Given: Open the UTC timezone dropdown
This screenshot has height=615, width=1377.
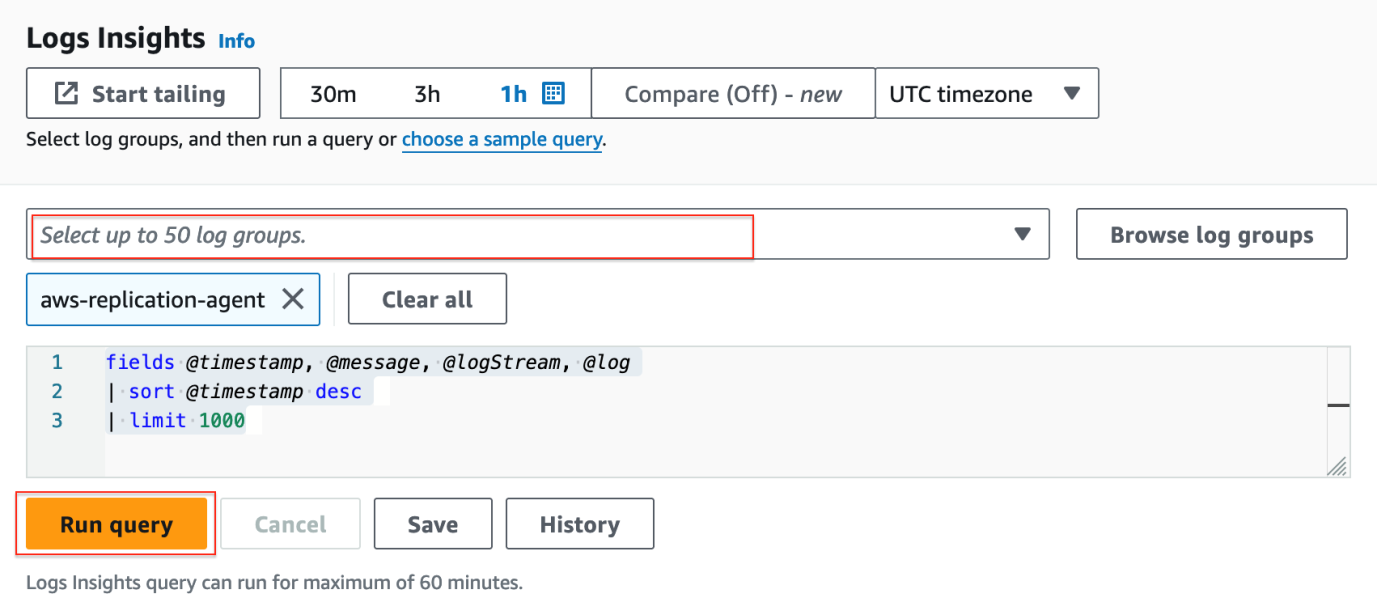Looking at the screenshot, I should tap(987, 93).
